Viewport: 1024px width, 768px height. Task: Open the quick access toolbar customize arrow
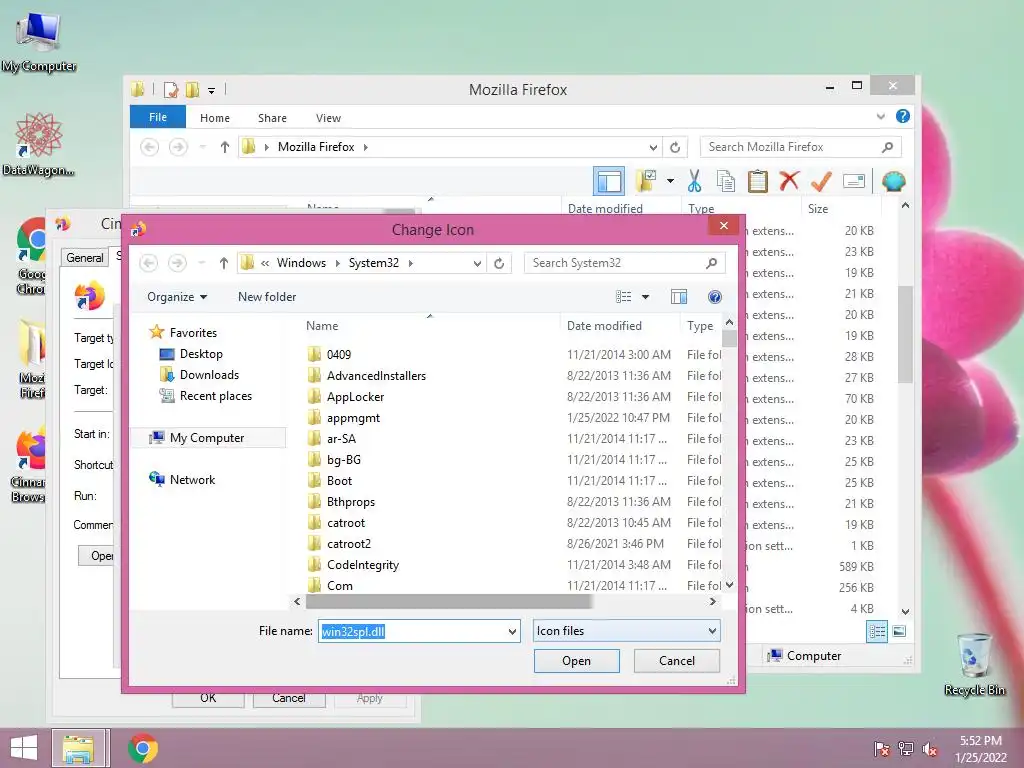(212, 91)
